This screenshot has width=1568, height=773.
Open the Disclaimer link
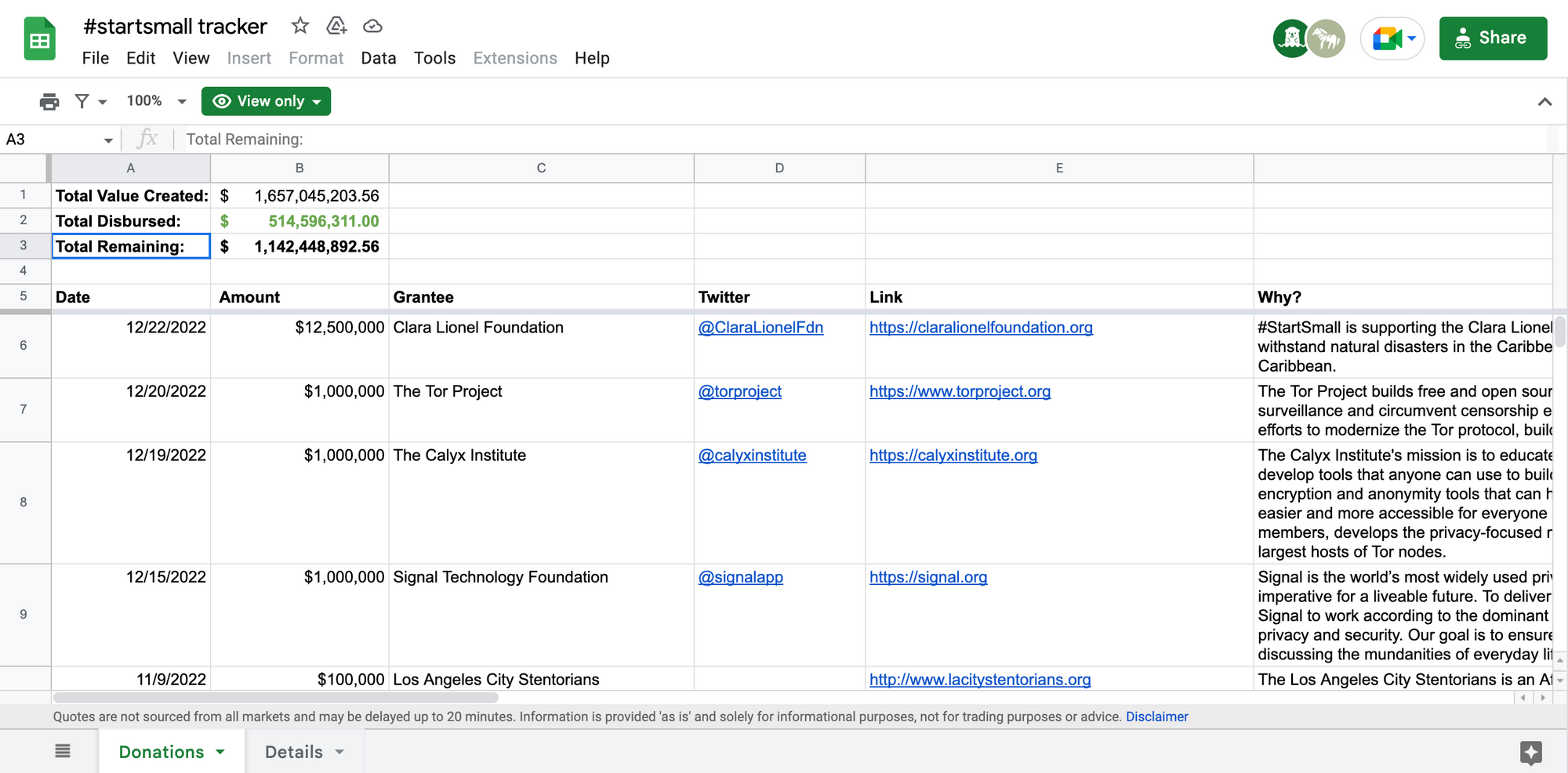pos(1157,717)
